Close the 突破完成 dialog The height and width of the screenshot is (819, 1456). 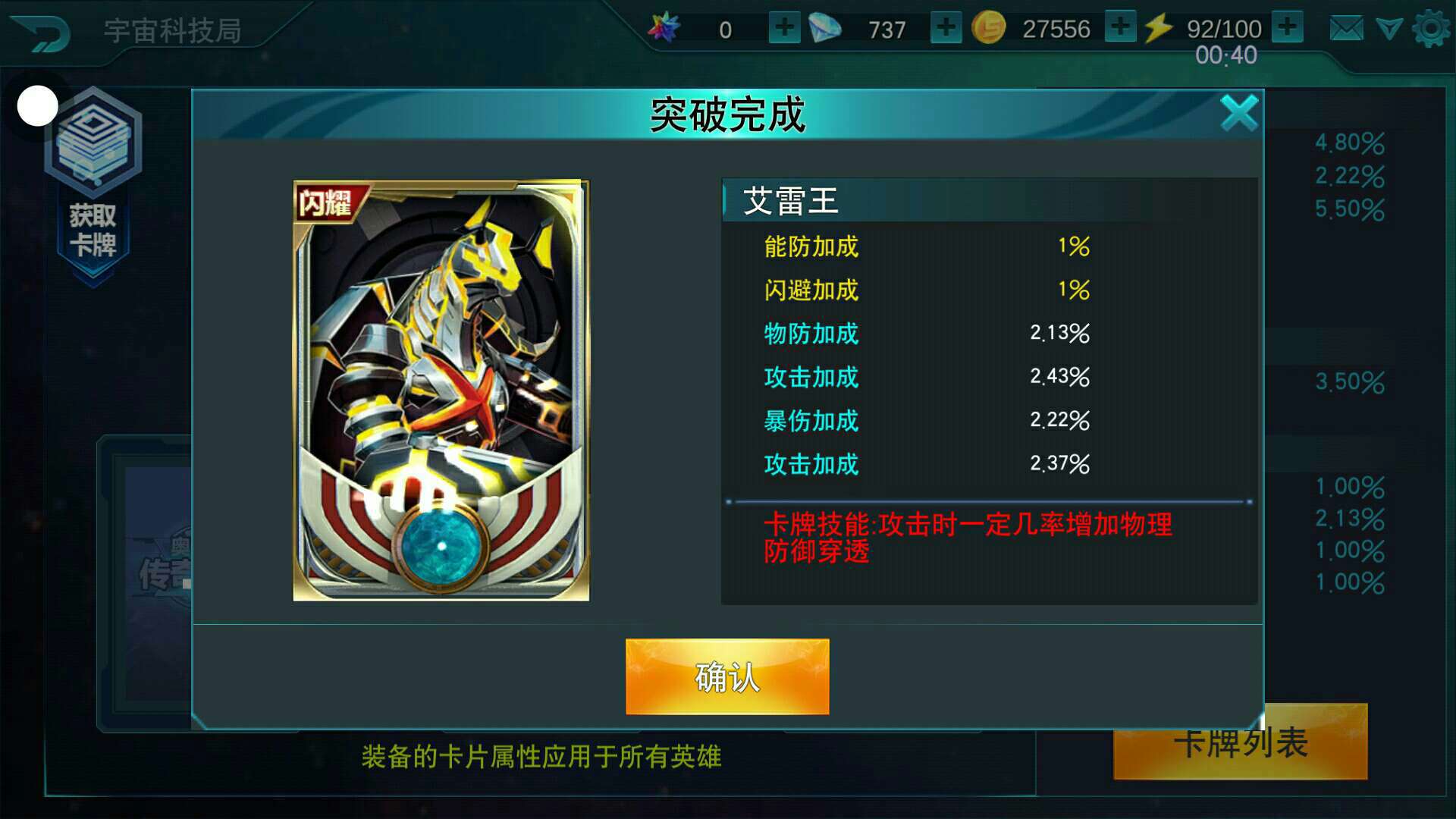pyautogui.click(x=1239, y=114)
